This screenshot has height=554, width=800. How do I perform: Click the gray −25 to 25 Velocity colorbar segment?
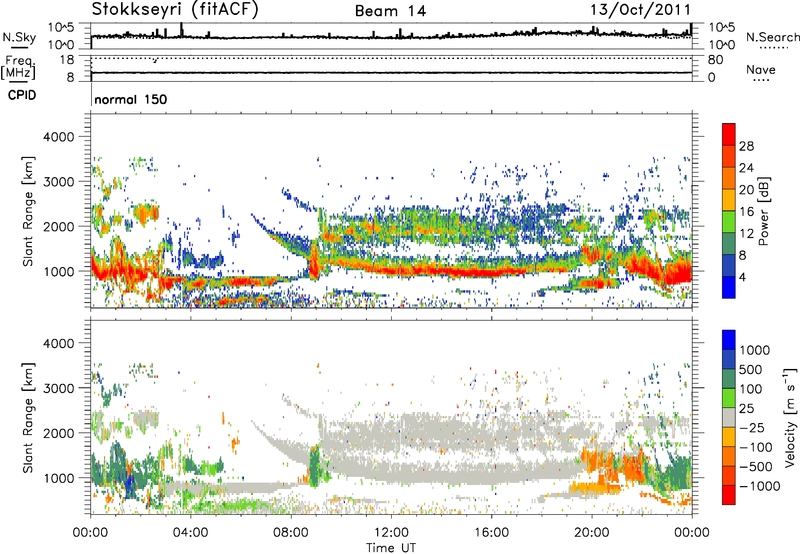(729, 417)
